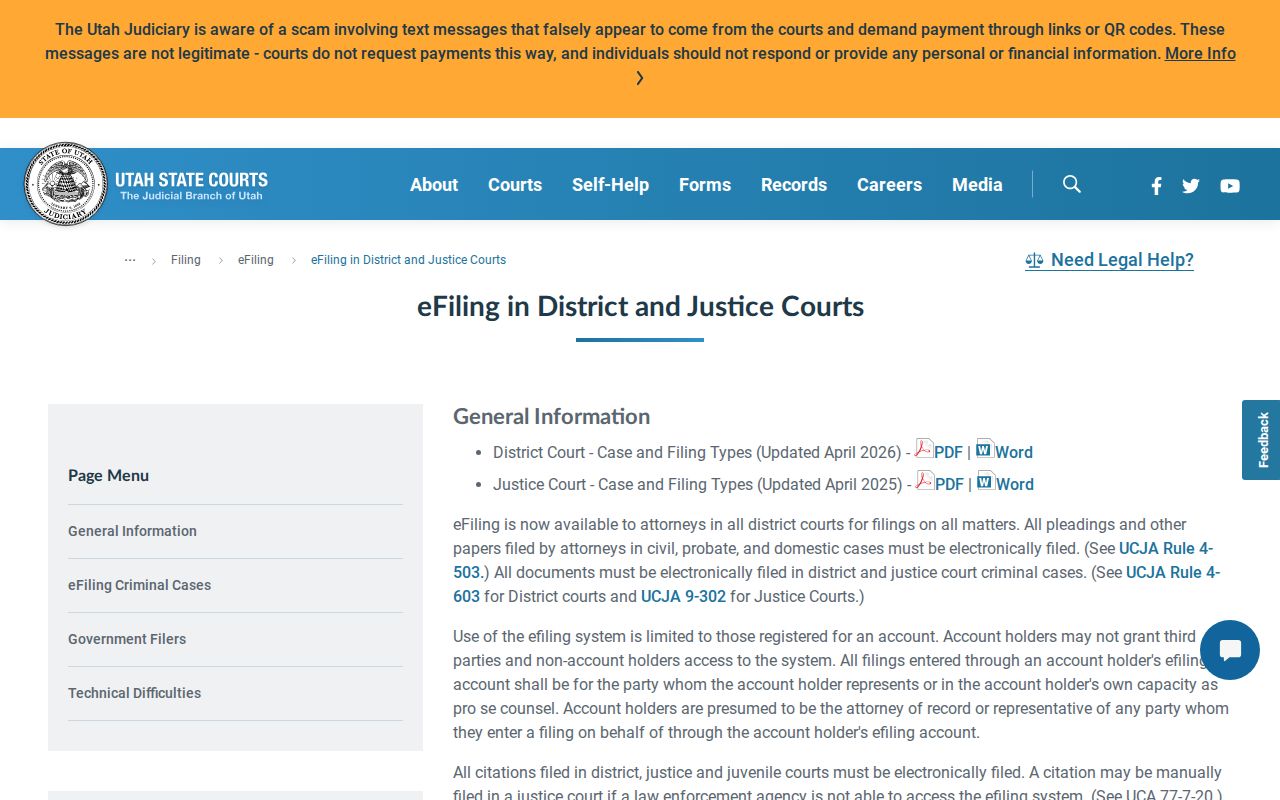The image size is (1280, 800).
Task: Open the Forms menu
Action: pyautogui.click(x=705, y=184)
